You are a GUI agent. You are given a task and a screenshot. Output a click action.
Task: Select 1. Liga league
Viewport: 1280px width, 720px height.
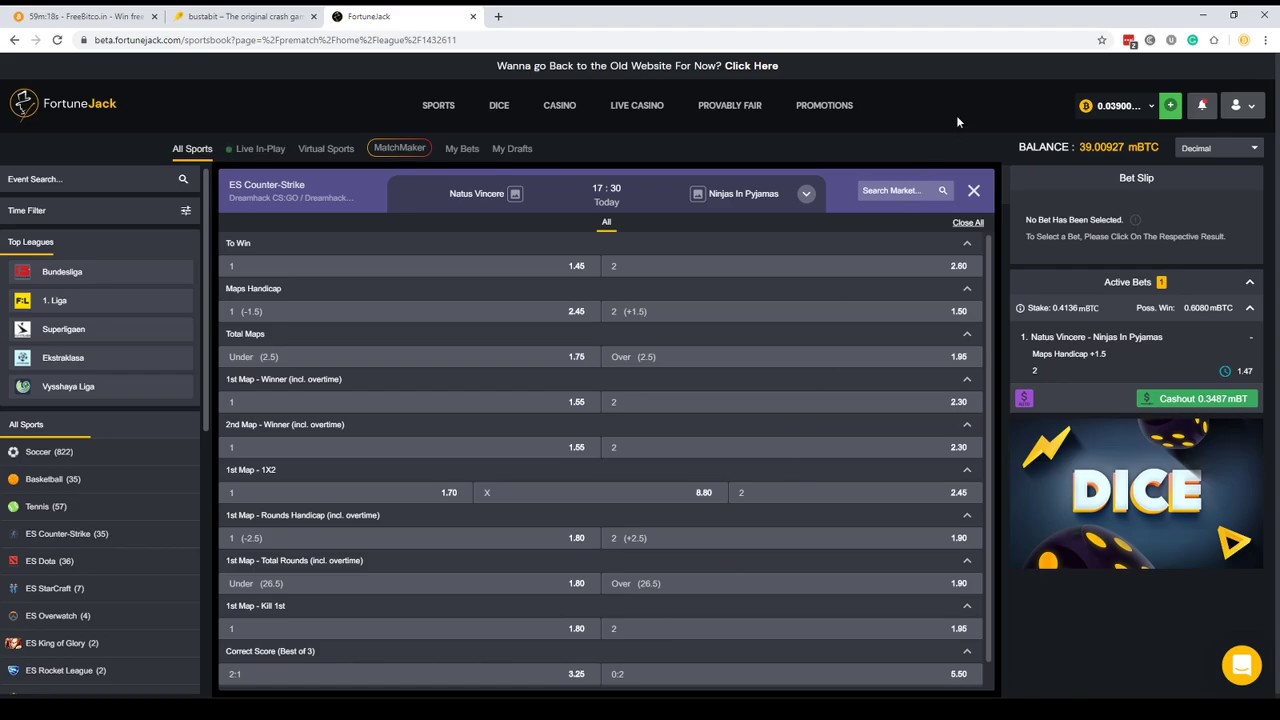[x=100, y=300]
